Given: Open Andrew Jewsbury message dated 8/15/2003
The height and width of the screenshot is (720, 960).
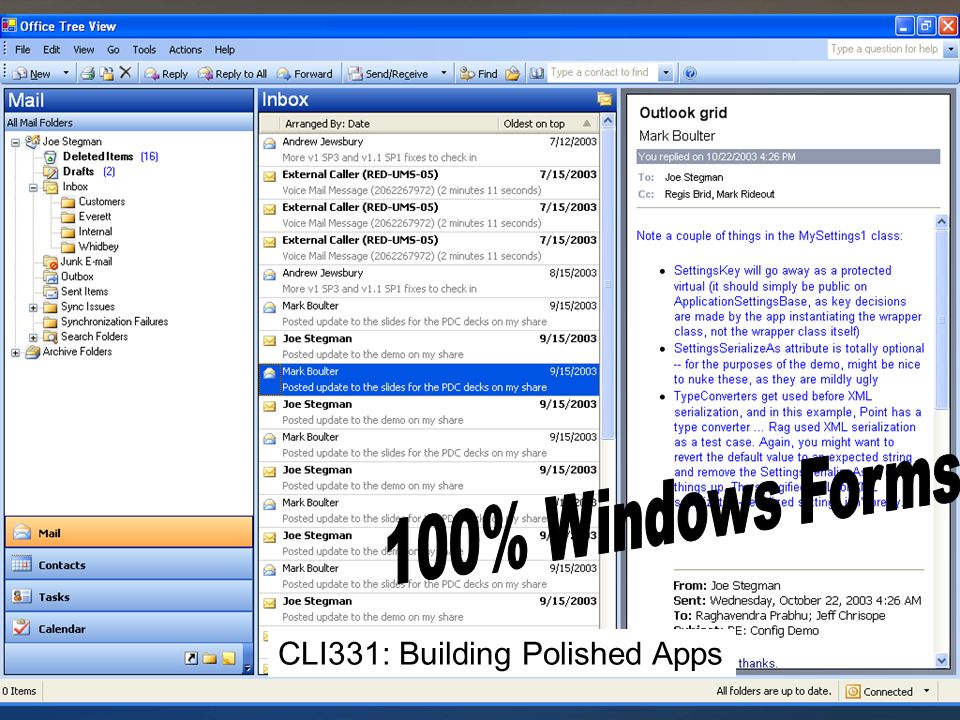Looking at the screenshot, I should [429, 281].
